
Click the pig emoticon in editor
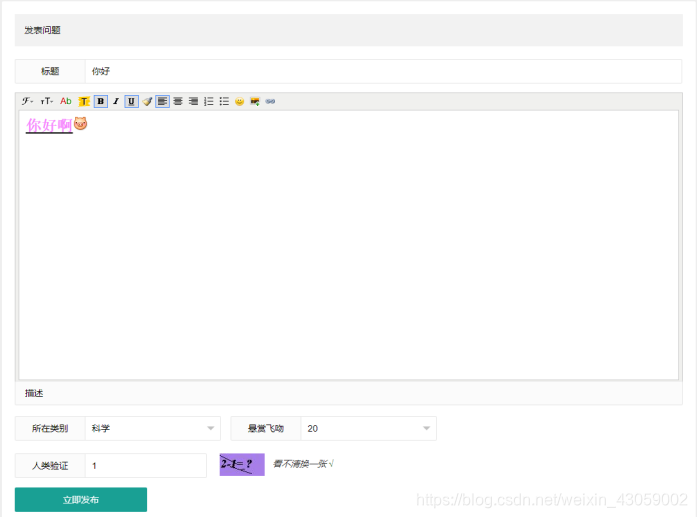(80, 124)
